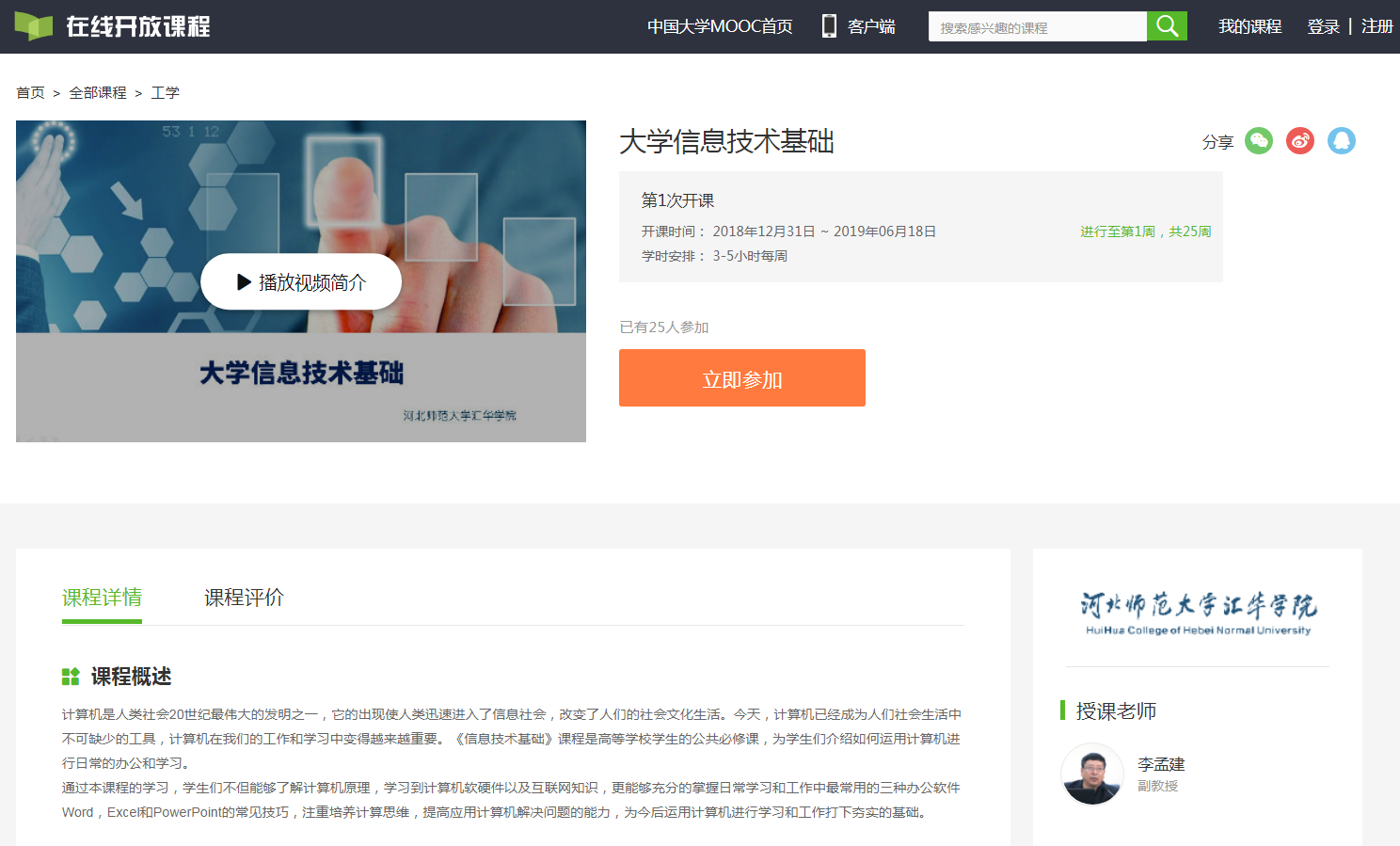1400x846 pixels.
Task: Click the orange 立即参加 button
Action: (x=741, y=378)
